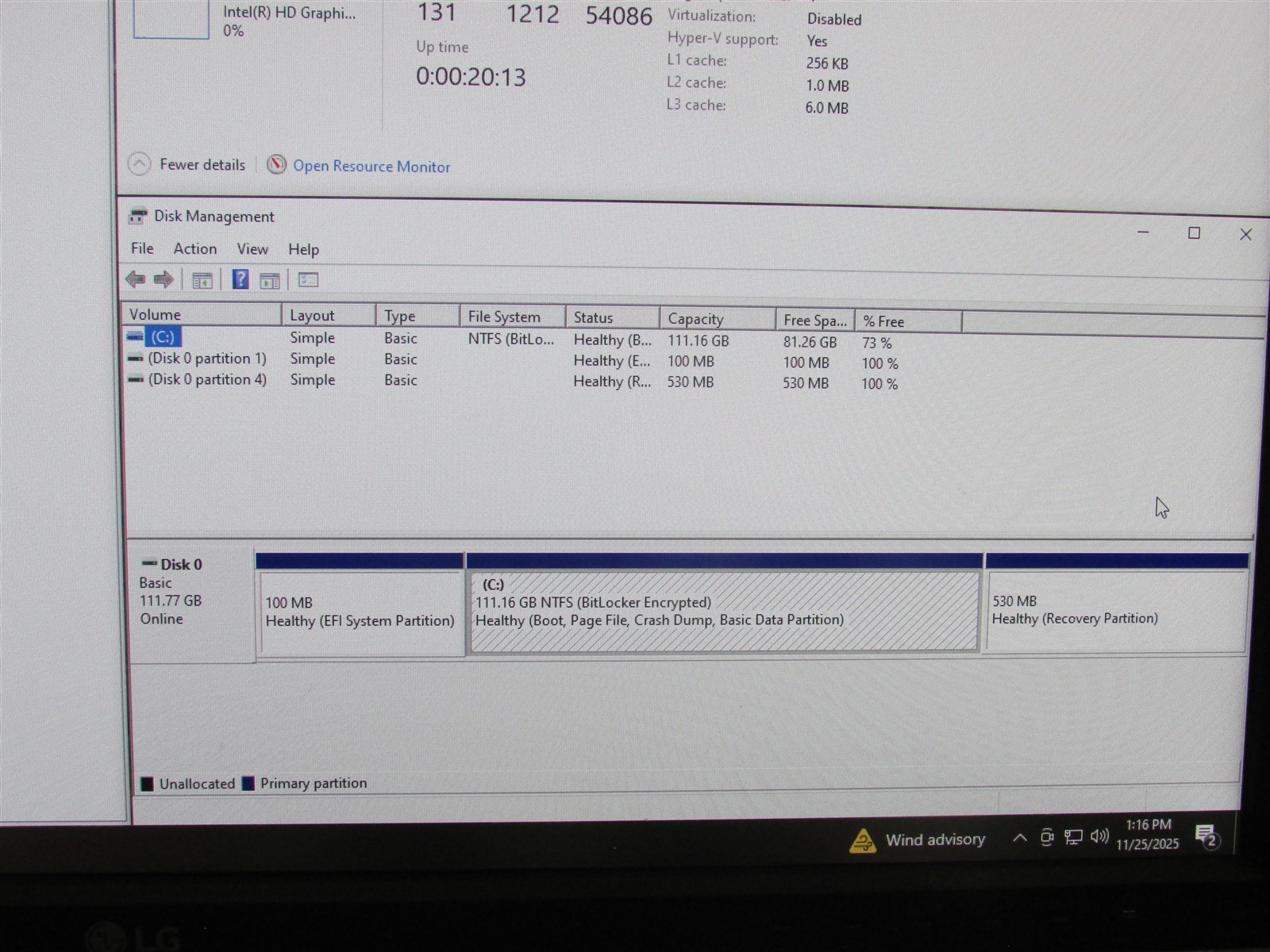Open the Wind advisory weather warning icon
The height and width of the screenshot is (952, 1270).
[863, 840]
